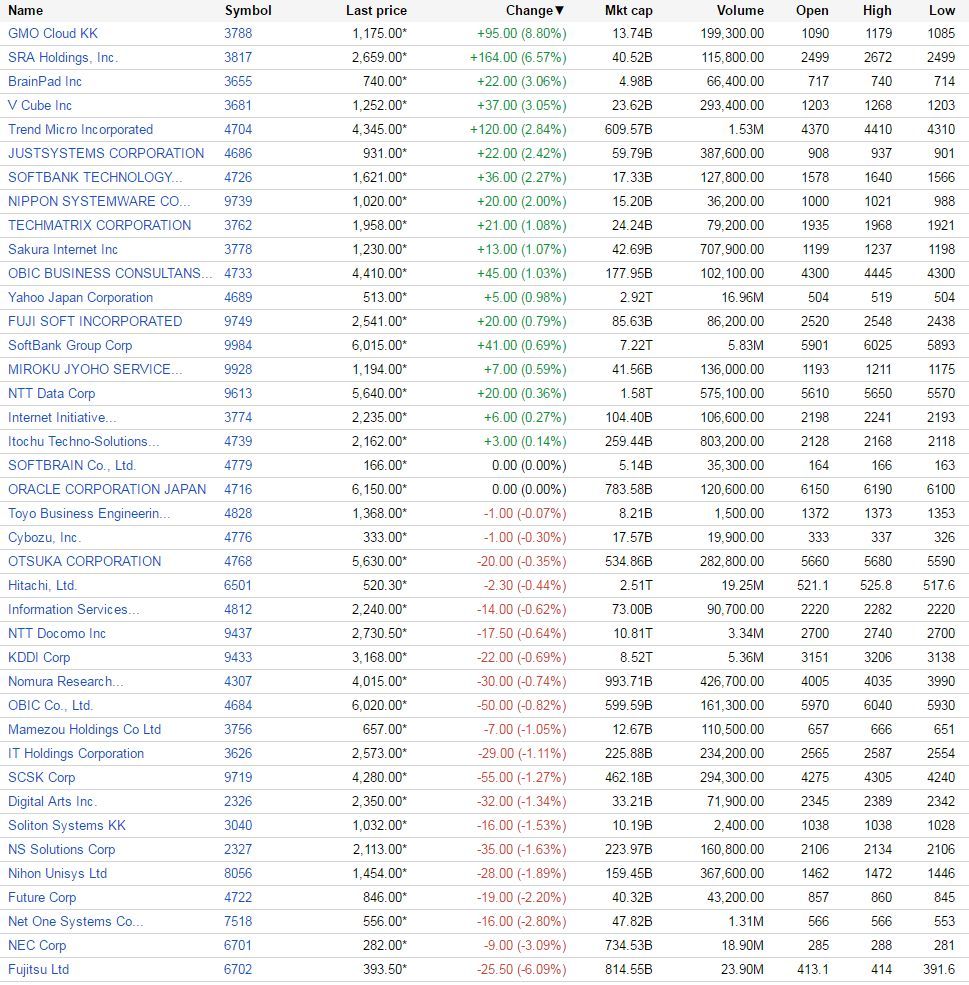
Task: Open Internet Initiative... link
Action: click(x=62, y=418)
